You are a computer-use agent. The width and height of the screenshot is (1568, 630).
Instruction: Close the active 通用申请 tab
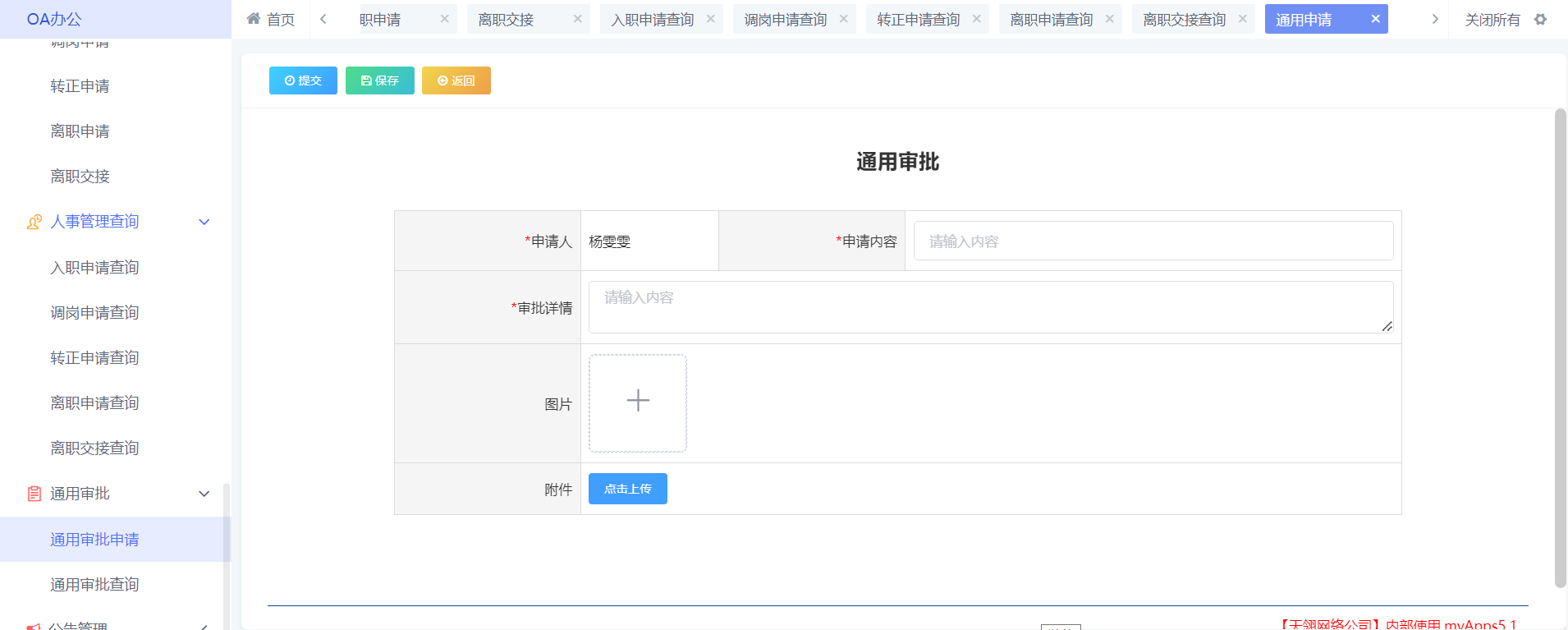(x=1375, y=19)
